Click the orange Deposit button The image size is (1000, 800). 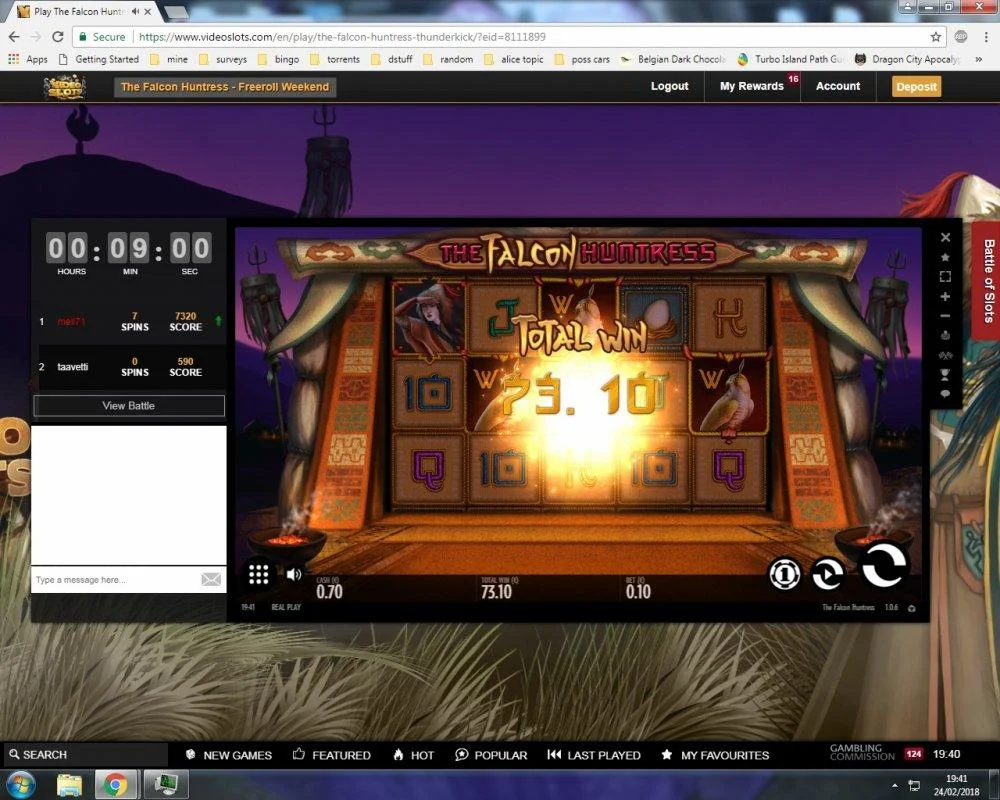(x=916, y=87)
